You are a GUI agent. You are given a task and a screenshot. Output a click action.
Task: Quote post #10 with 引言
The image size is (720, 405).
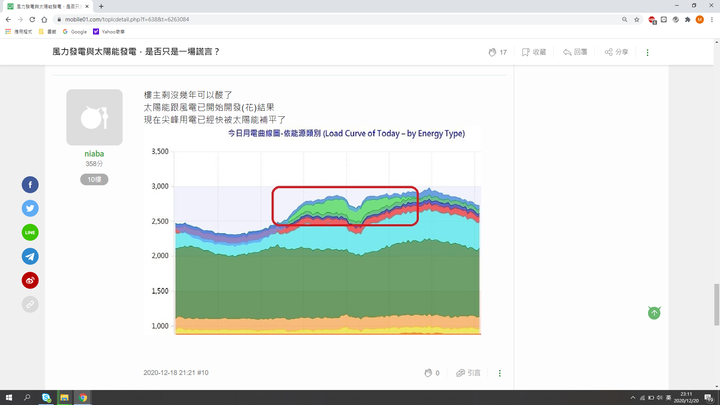pyautogui.click(x=468, y=373)
